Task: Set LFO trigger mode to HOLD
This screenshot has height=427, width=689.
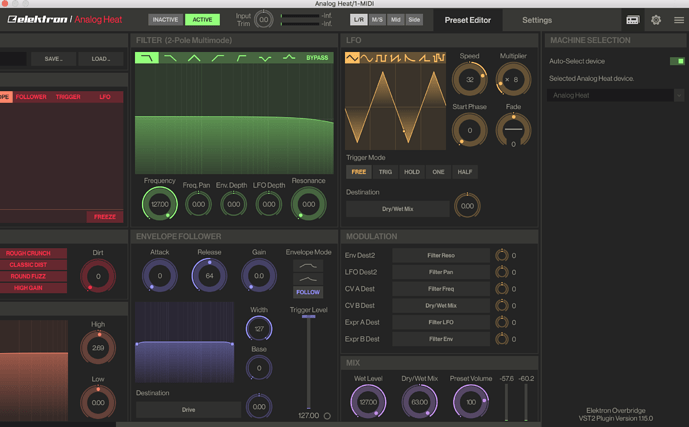Action: click(x=412, y=172)
